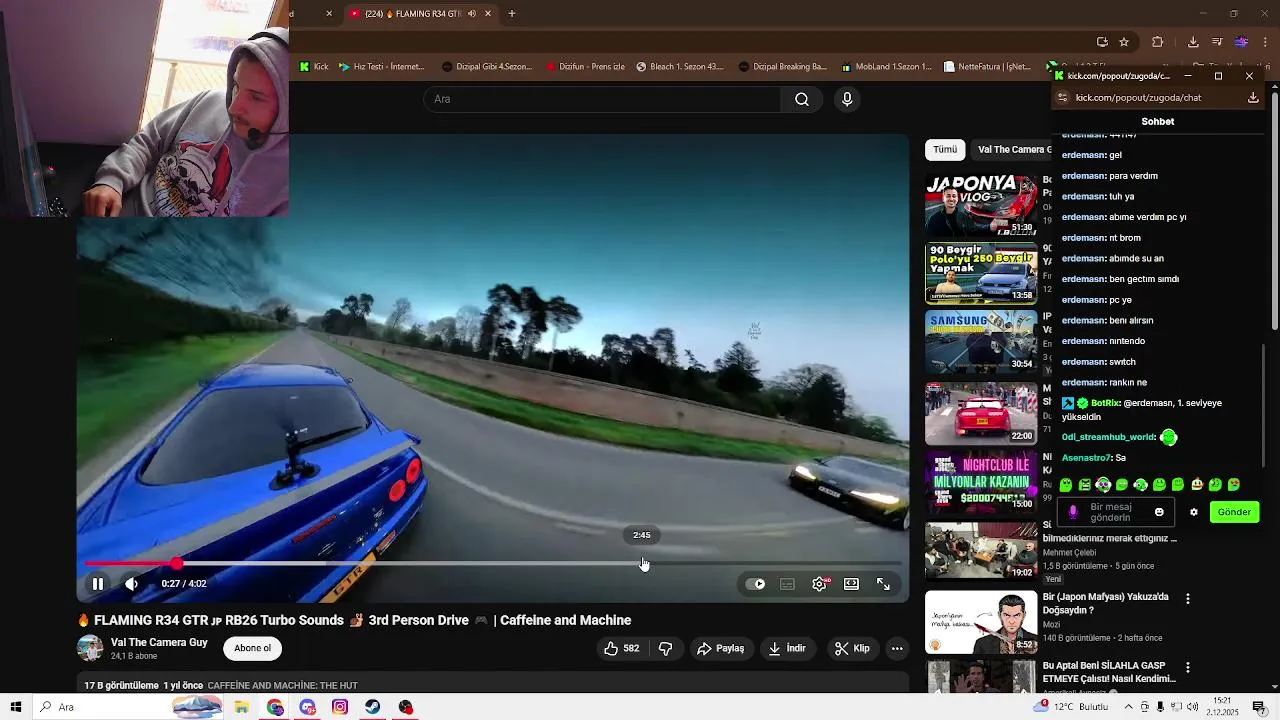Dislike the video with thumbs down
Viewport: 1280px width, 720px height.
[666, 648]
